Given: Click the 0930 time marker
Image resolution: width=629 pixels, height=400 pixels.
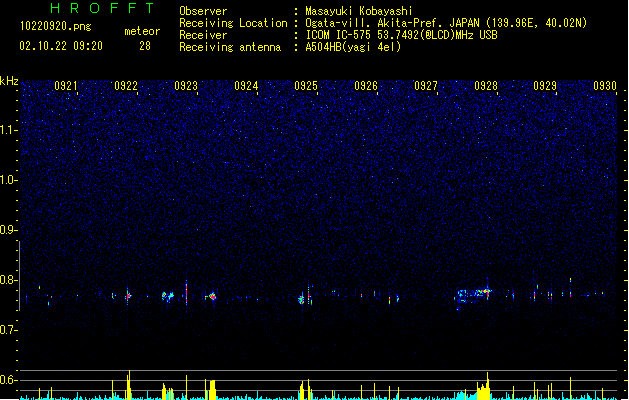Looking at the screenshot, I should (x=605, y=86).
